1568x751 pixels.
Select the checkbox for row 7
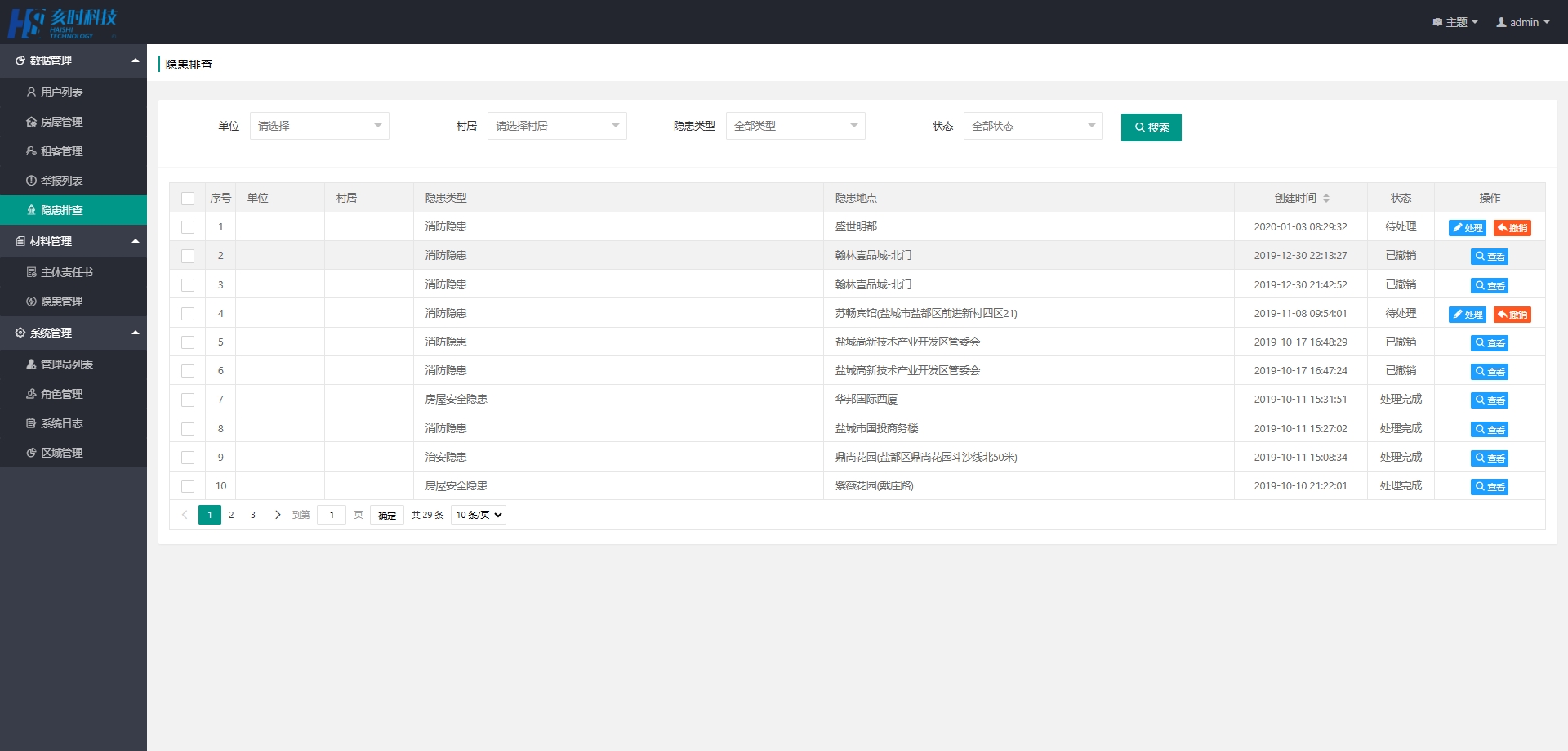coord(188,400)
